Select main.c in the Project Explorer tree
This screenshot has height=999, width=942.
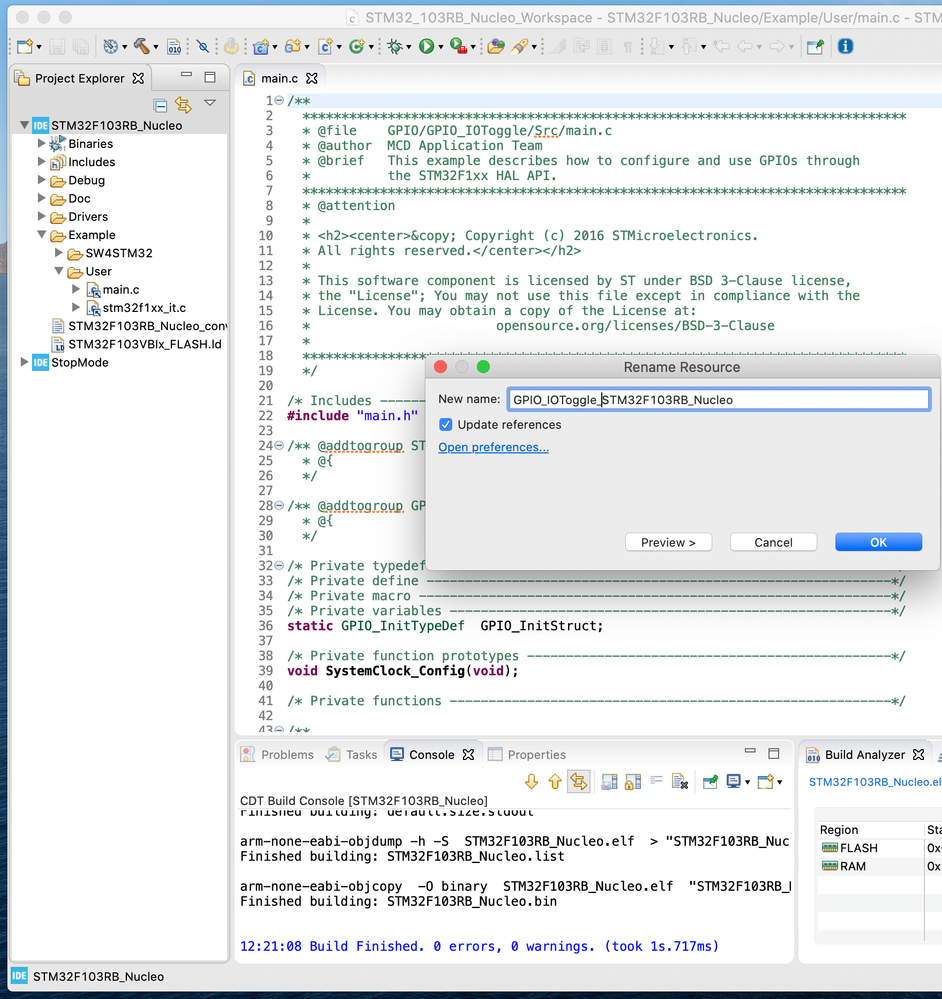[x=121, y=289]
